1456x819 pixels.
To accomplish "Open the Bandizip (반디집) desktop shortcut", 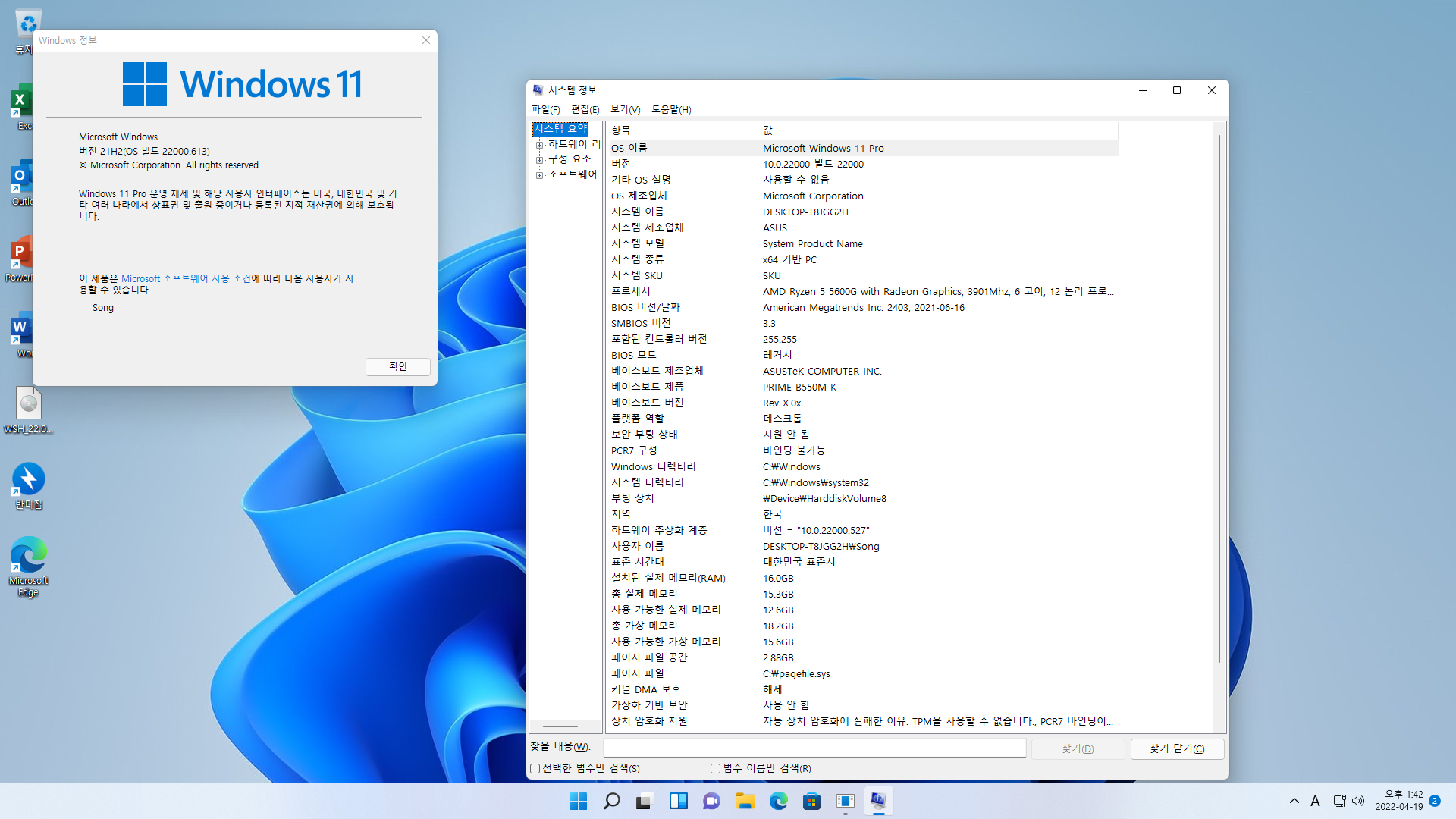I will pyautogui.click(x=29, y=485).
